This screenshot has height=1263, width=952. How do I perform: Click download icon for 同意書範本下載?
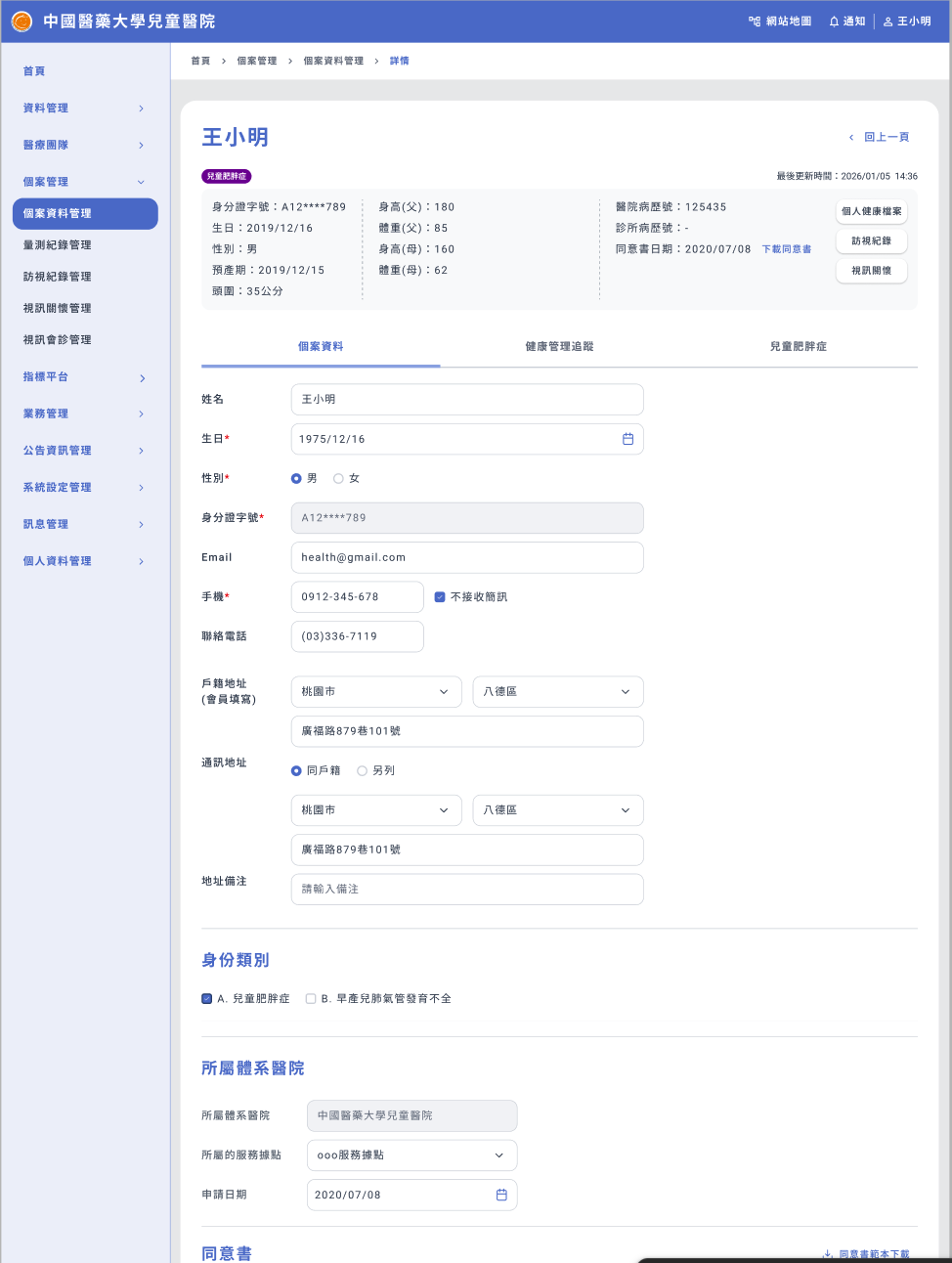(x=828, y=1253)
